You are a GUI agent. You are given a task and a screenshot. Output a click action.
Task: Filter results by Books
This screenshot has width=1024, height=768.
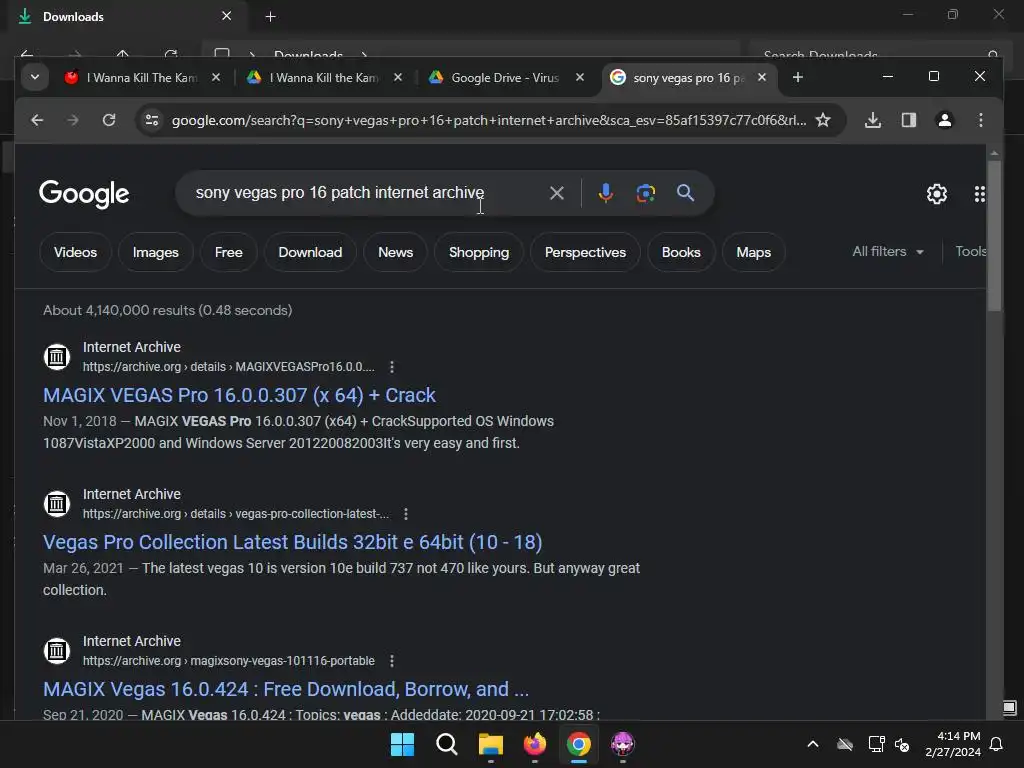(681, 252)
